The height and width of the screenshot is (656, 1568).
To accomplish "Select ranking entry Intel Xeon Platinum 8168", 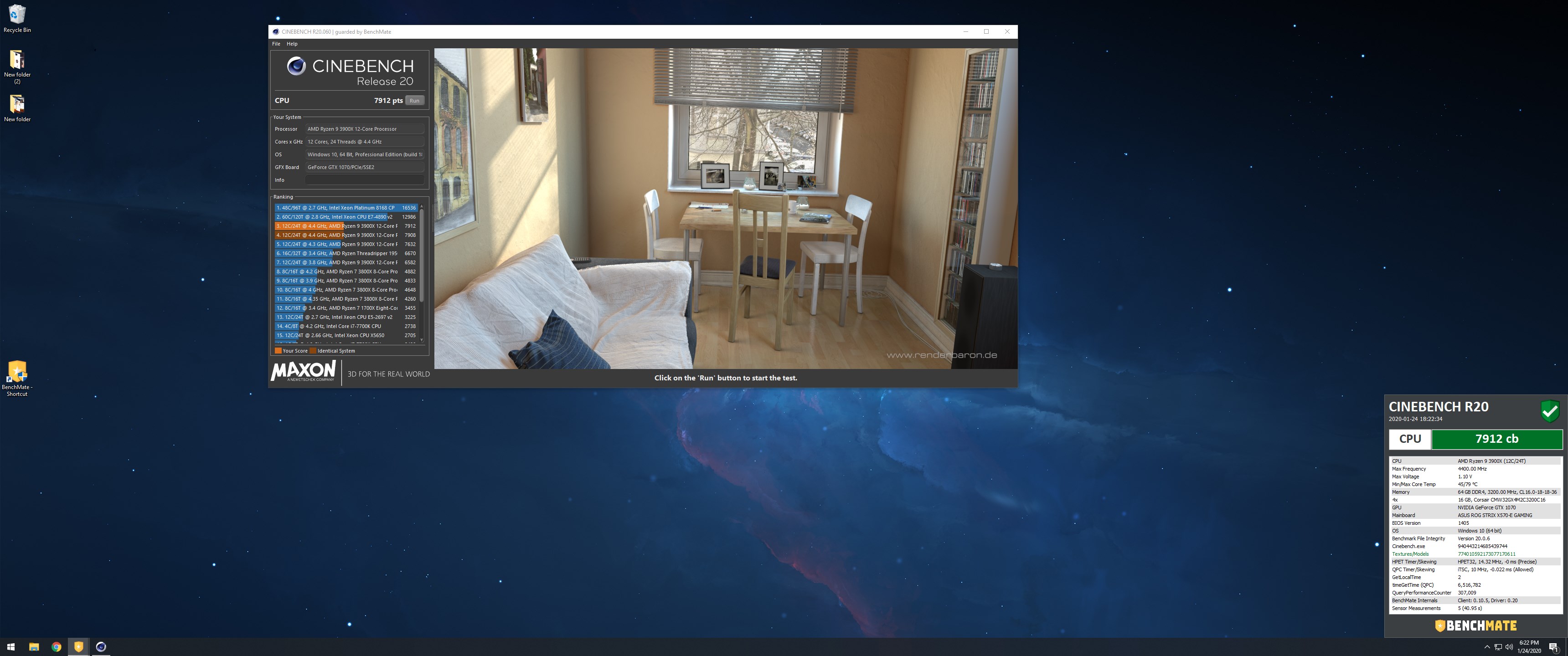I will coord(346,208).
